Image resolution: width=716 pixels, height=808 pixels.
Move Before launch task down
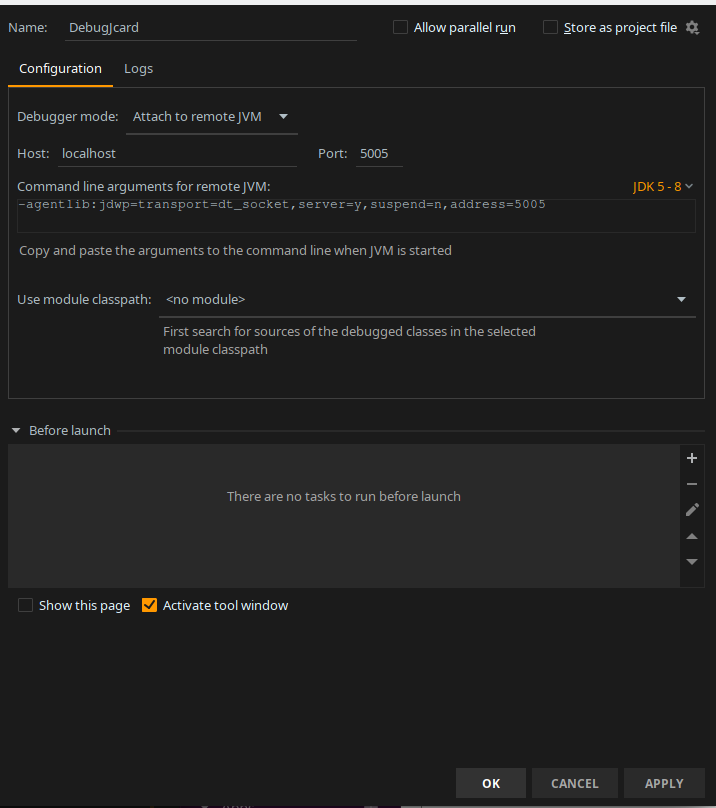[691, 562]
